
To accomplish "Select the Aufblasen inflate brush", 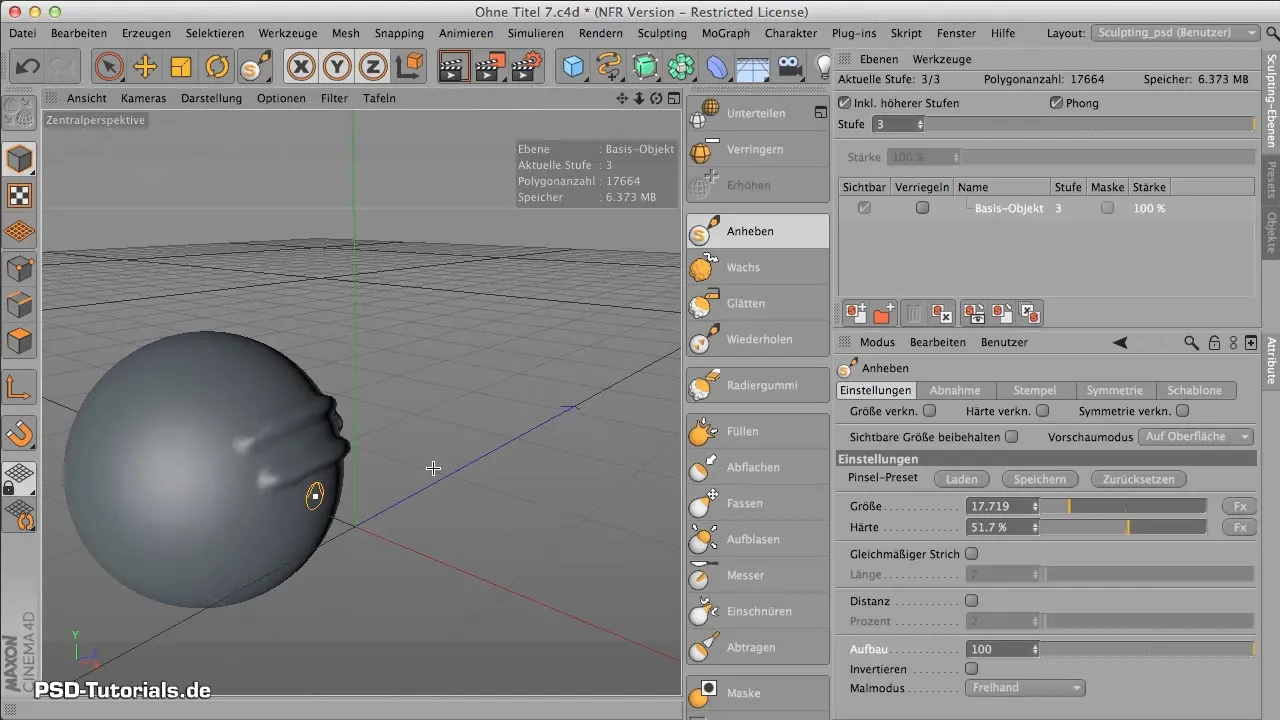I will (757, 539).
